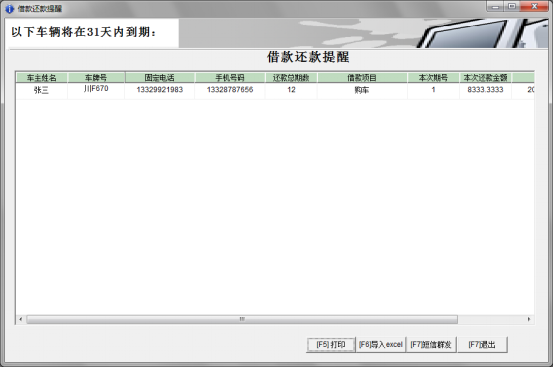
Task: Click the 本次还款金额 column header
Action: (485, 78)
